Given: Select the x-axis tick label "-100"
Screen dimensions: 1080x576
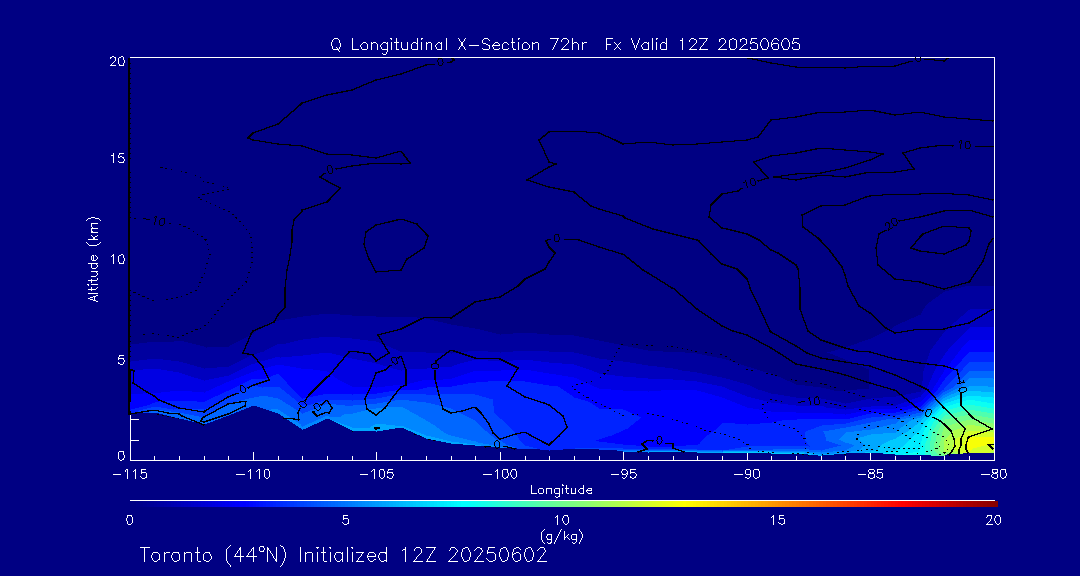Looking at the screenshot, I should (x=500, y=475).
